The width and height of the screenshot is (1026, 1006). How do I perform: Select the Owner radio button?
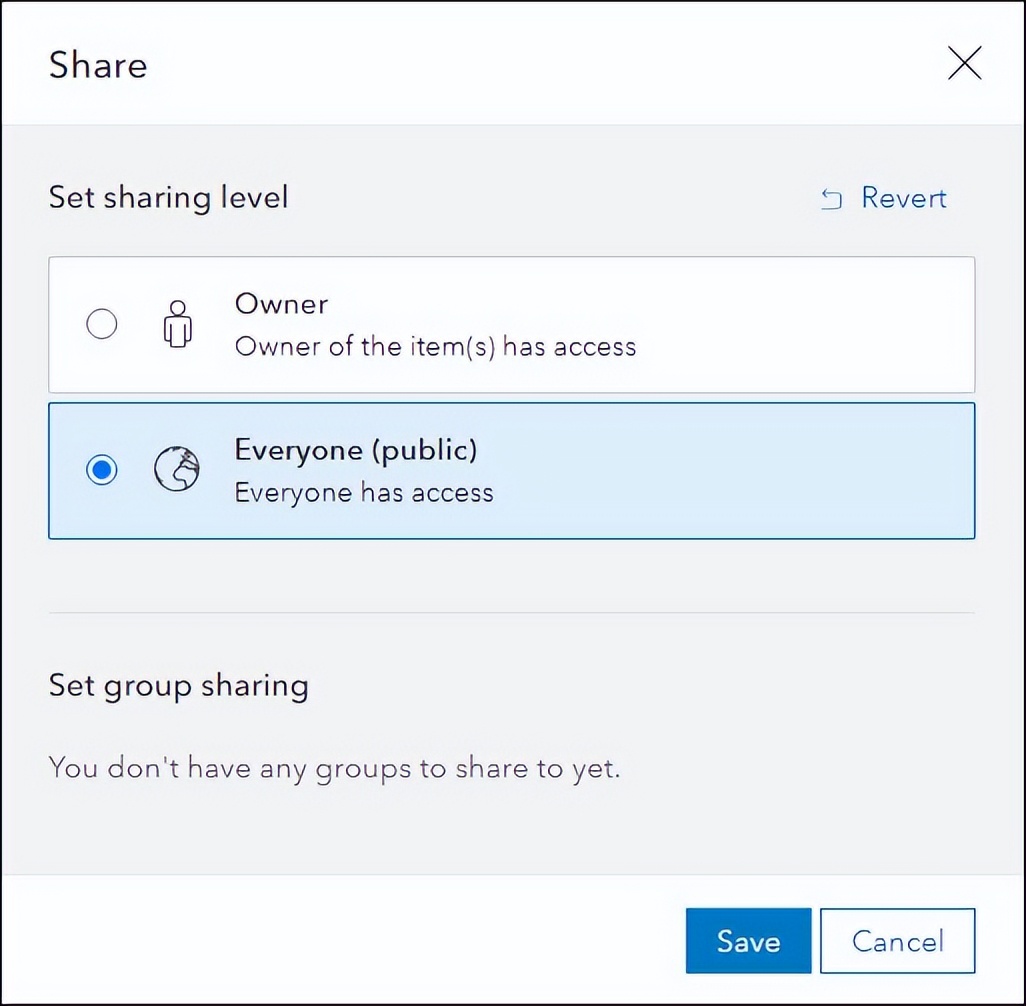click(x=101, y=324)
